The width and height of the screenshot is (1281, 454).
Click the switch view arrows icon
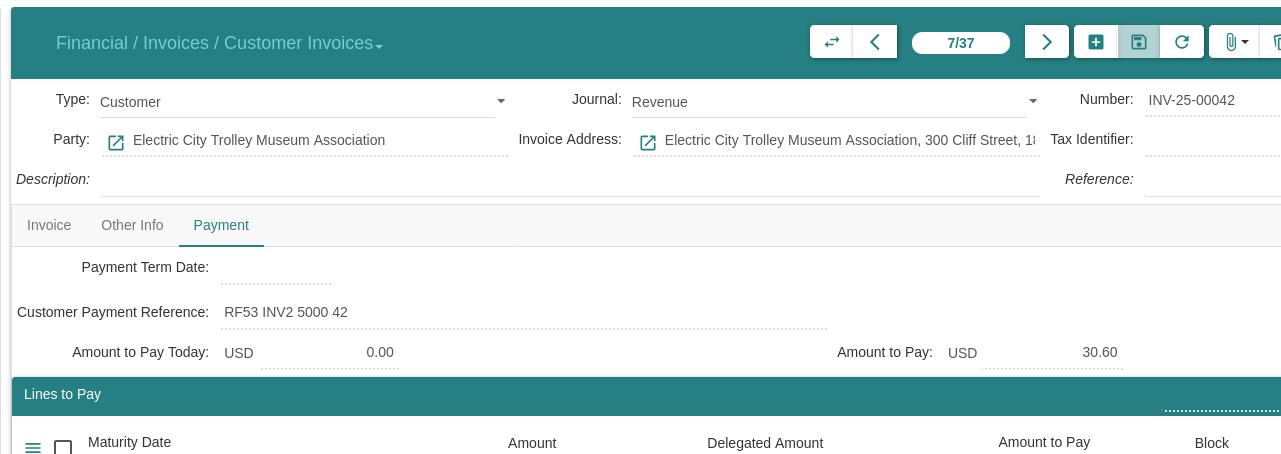(x=831, y=42)
